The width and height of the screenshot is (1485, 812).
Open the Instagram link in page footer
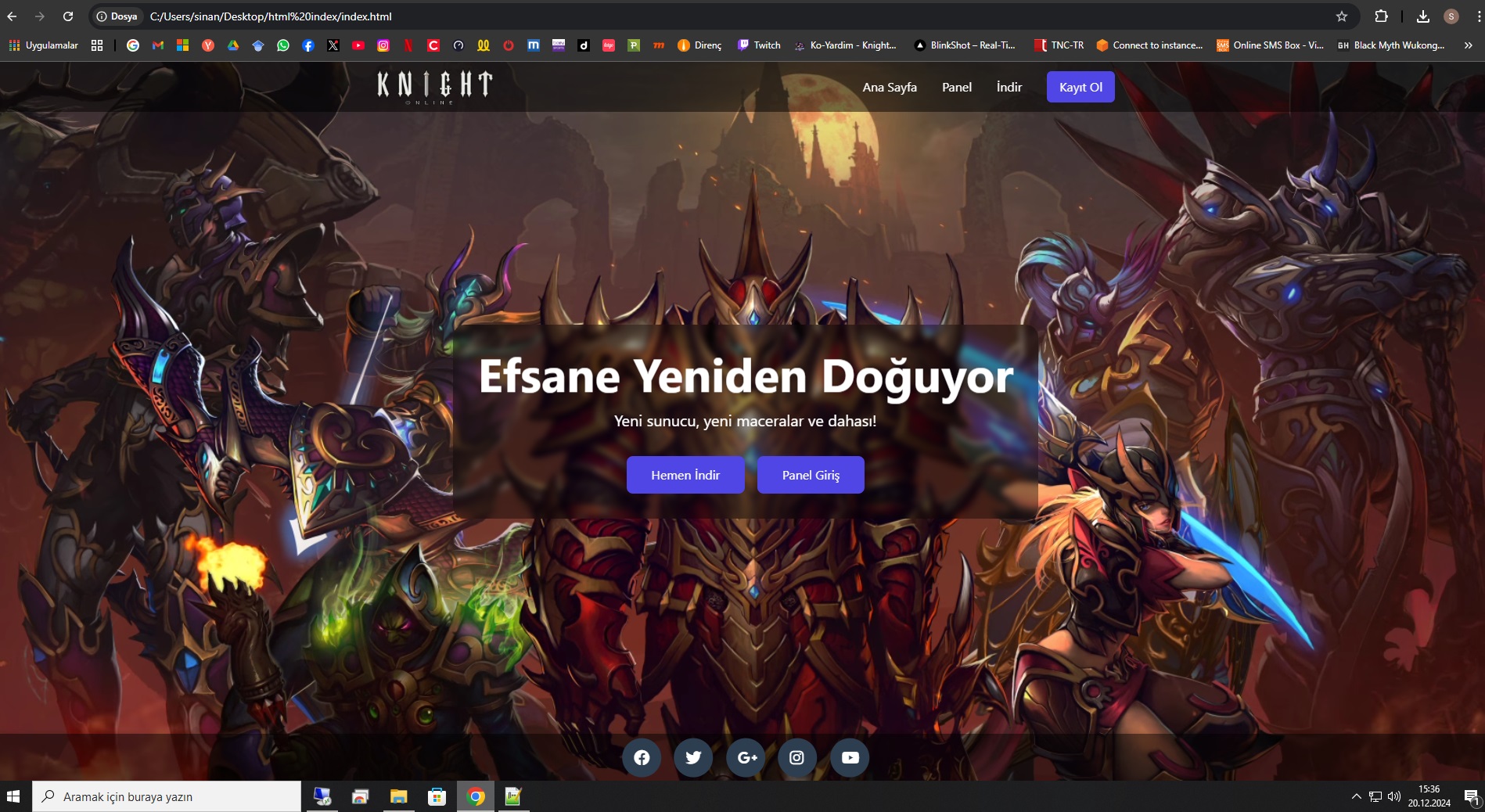pyautogui.click(x=797, y=757)
